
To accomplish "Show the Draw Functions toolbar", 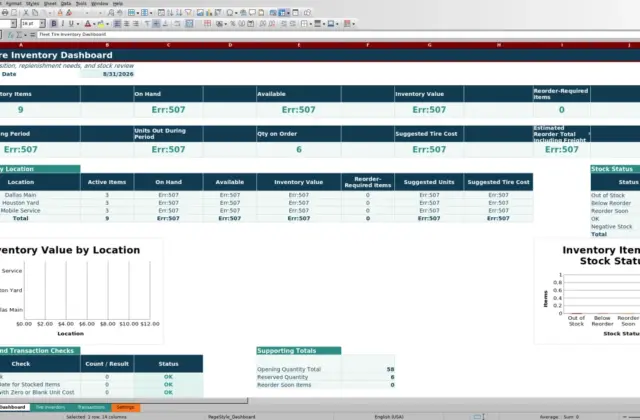I will pyautogui.click(x=307, y=13).
